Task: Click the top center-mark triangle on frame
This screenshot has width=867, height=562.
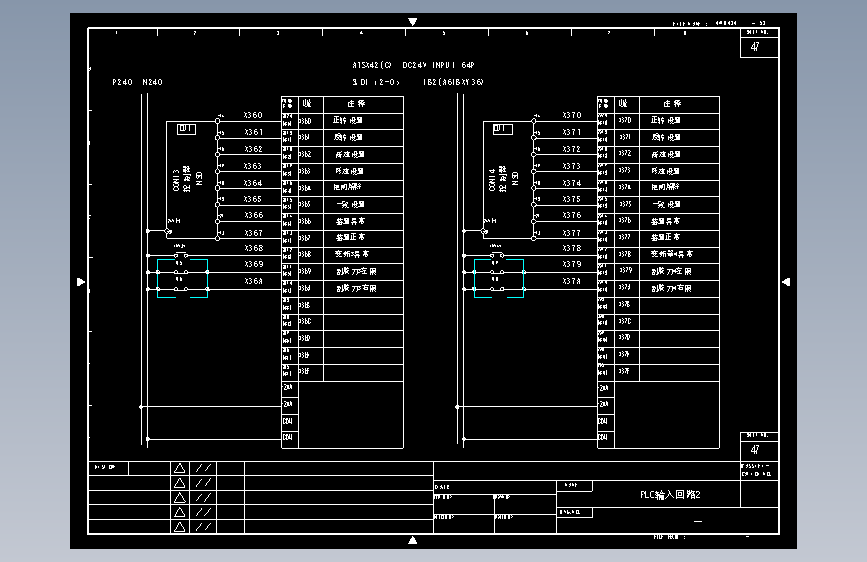Action: (412, 22)
